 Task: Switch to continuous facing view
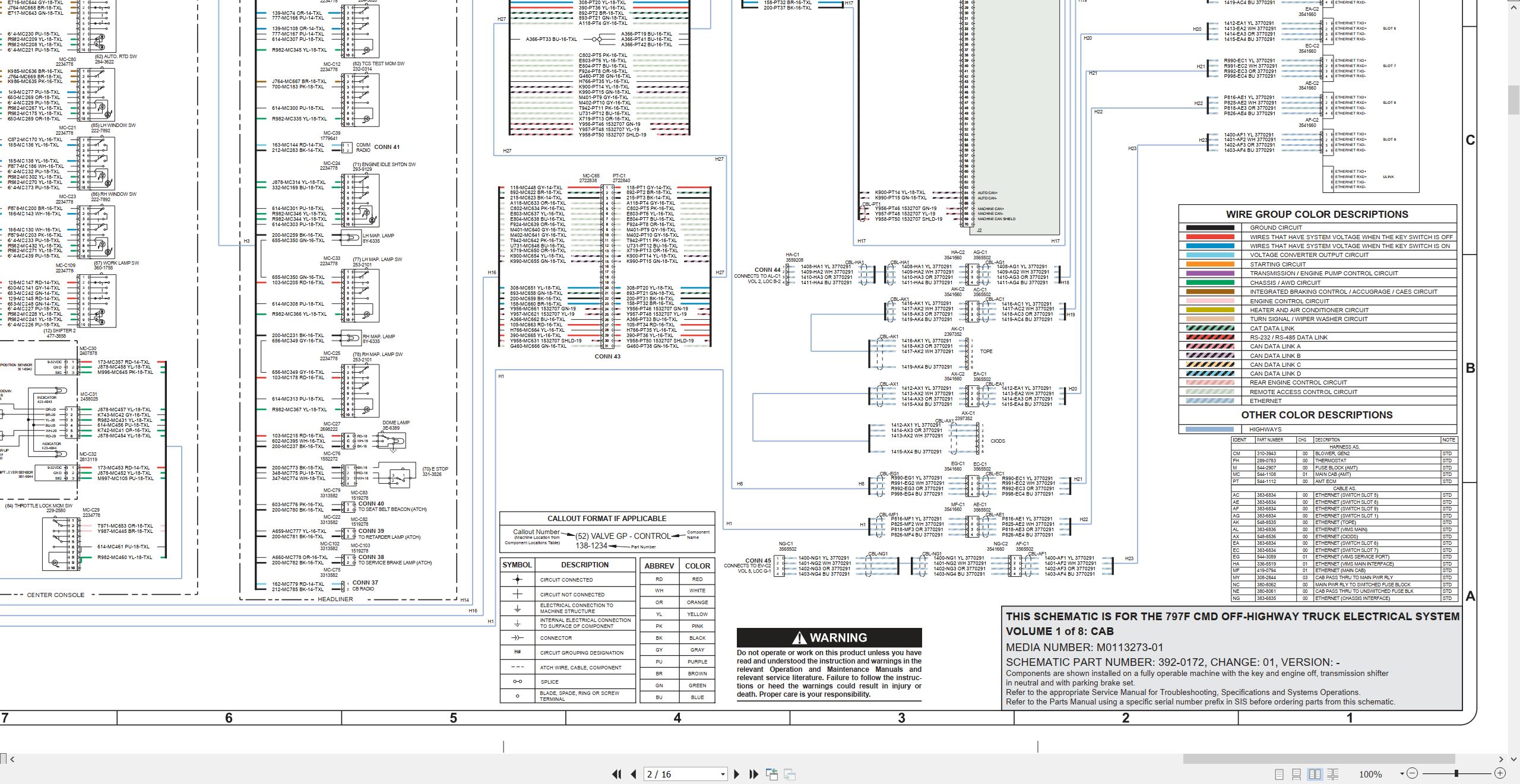[x=1332, y=774]
